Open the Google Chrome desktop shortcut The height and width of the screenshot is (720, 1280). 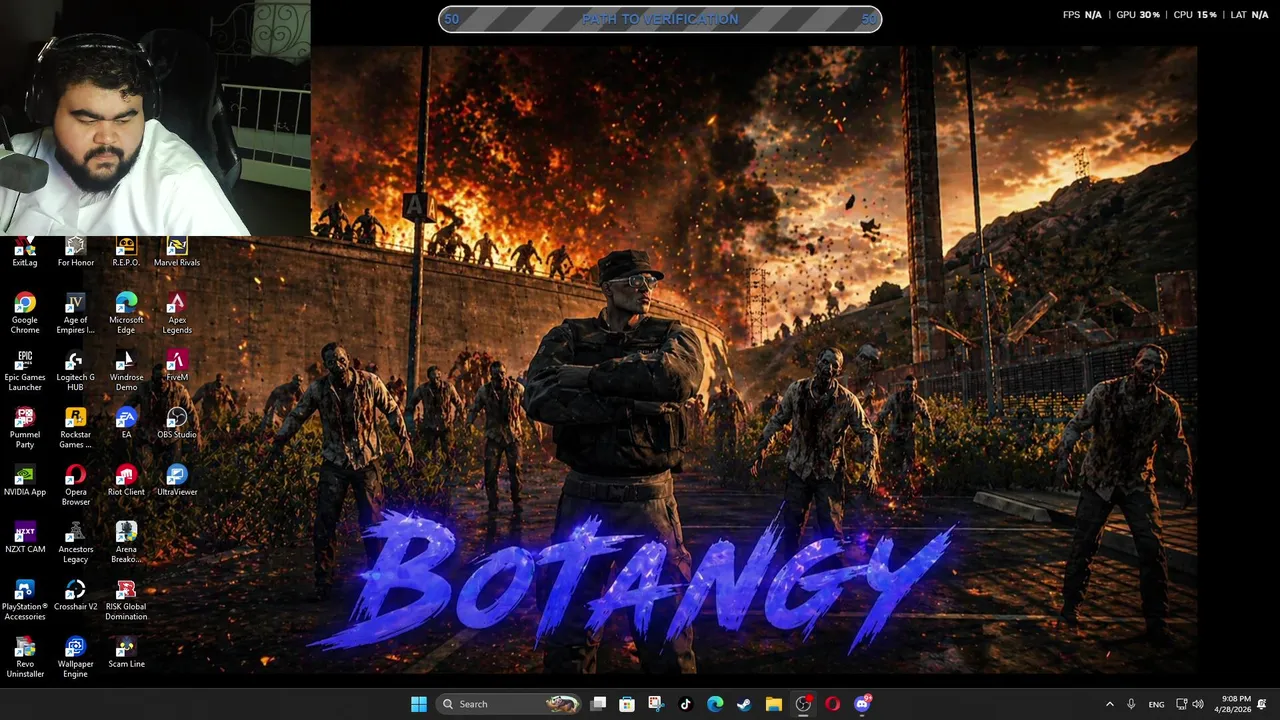tap(25, 314)
